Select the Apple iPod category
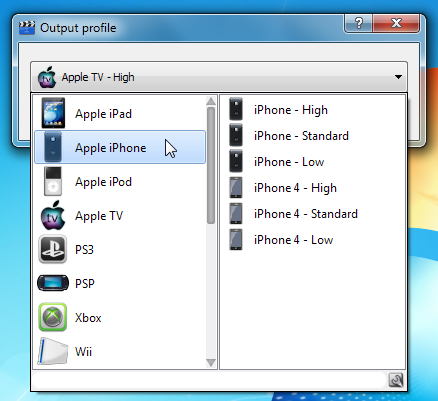This screenshot has width=438, height=401. point(120,181)
